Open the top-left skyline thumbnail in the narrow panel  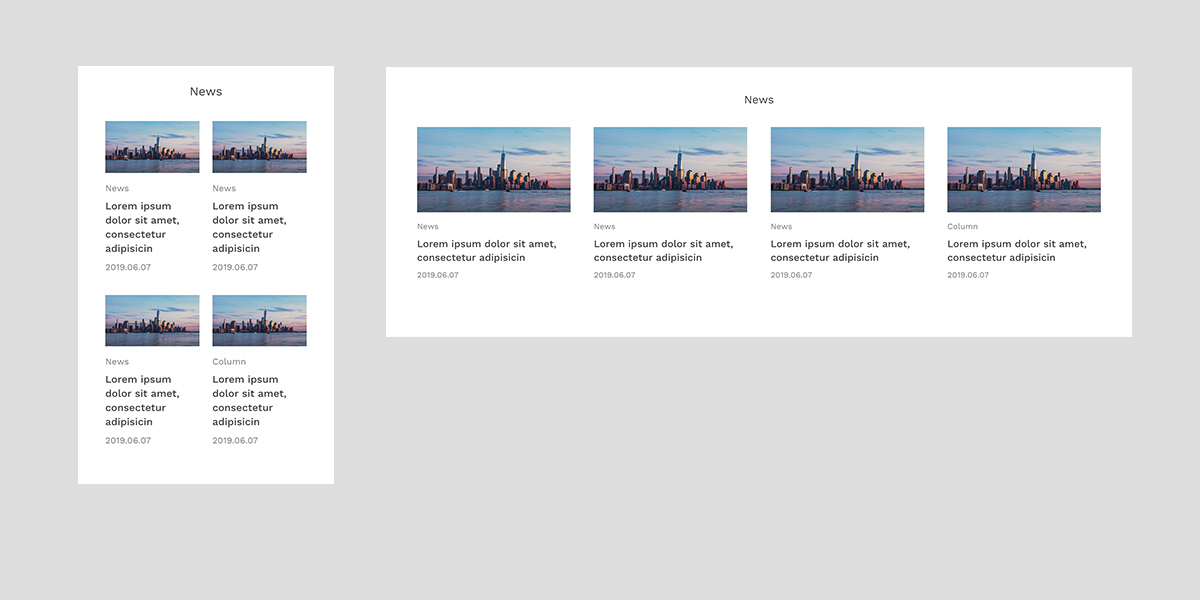coord(152,147)
